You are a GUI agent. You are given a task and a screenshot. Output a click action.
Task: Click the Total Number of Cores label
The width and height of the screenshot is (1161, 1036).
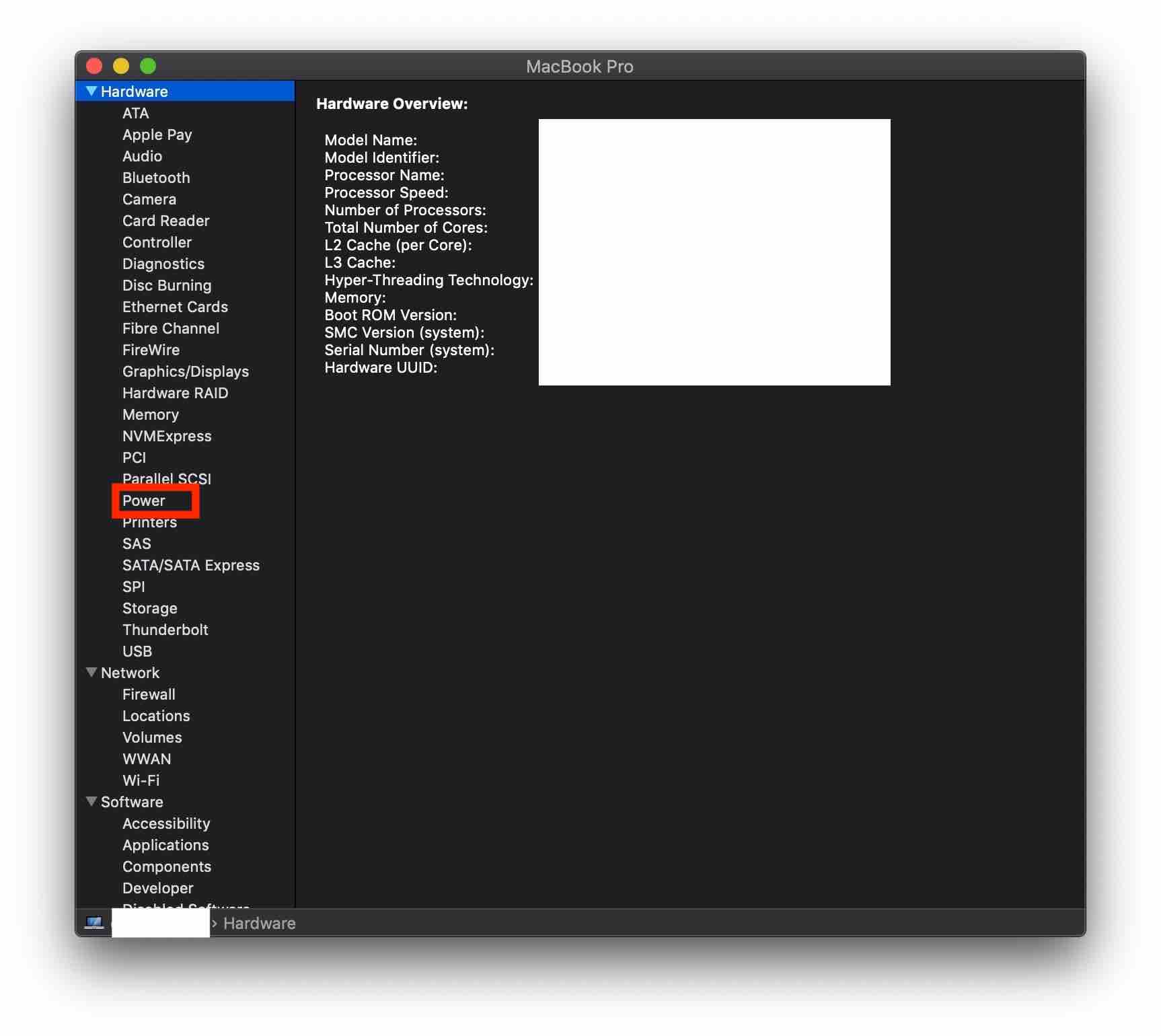click(406, 227)
